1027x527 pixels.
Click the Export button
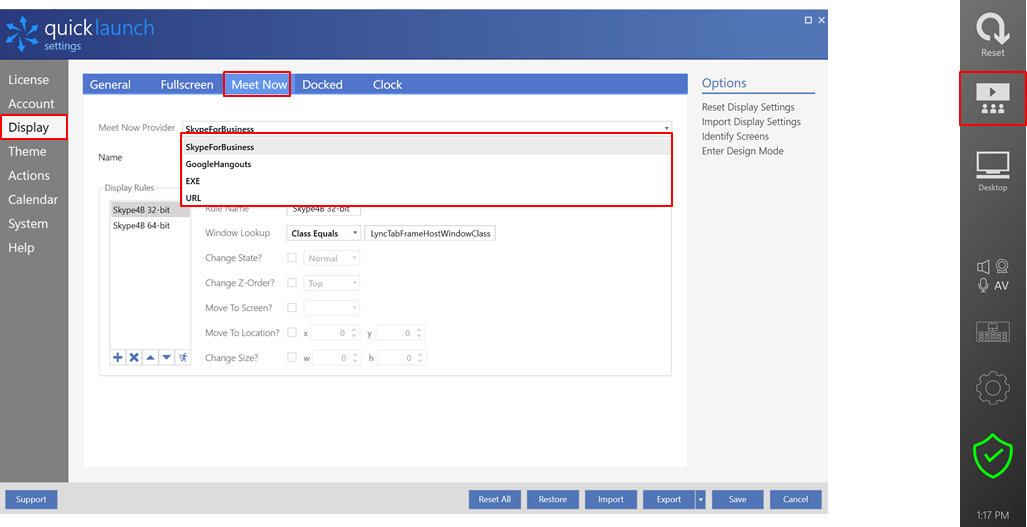(x=669, y=500)
